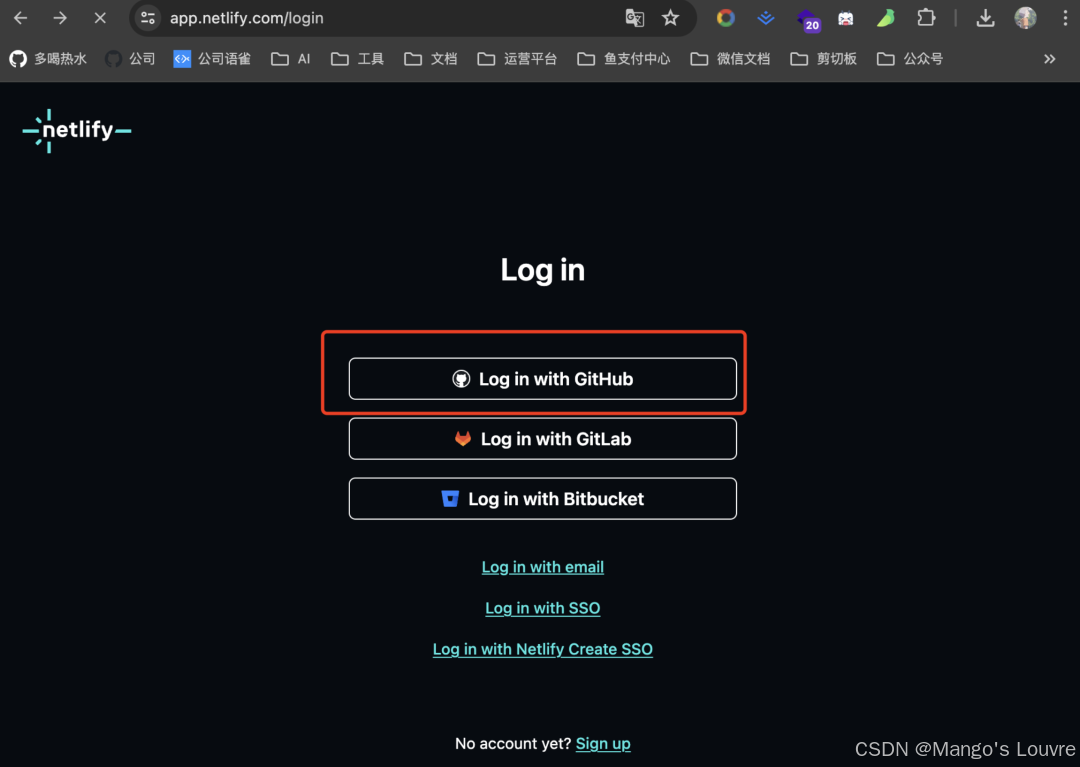The image size is (1080, 767).
Task: Open the 多喝热水 GitHub bookmark
Action: [x=48, y=59]
